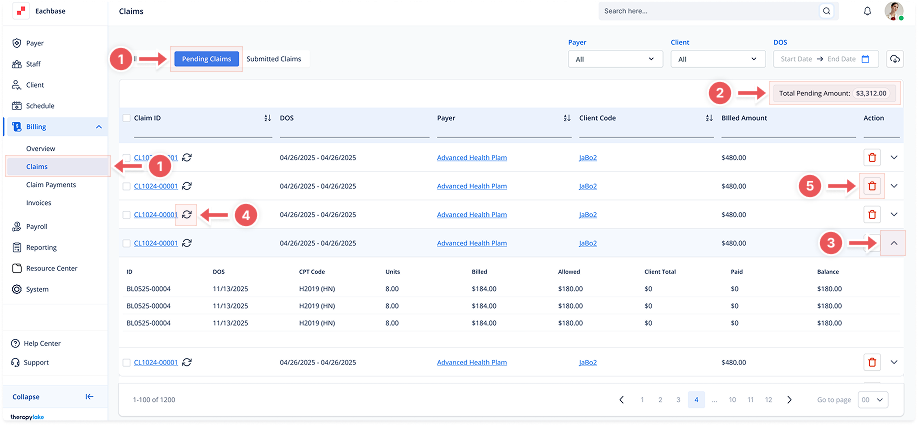
Task: Open the Client filter dropdown
Action: (717, 59)
